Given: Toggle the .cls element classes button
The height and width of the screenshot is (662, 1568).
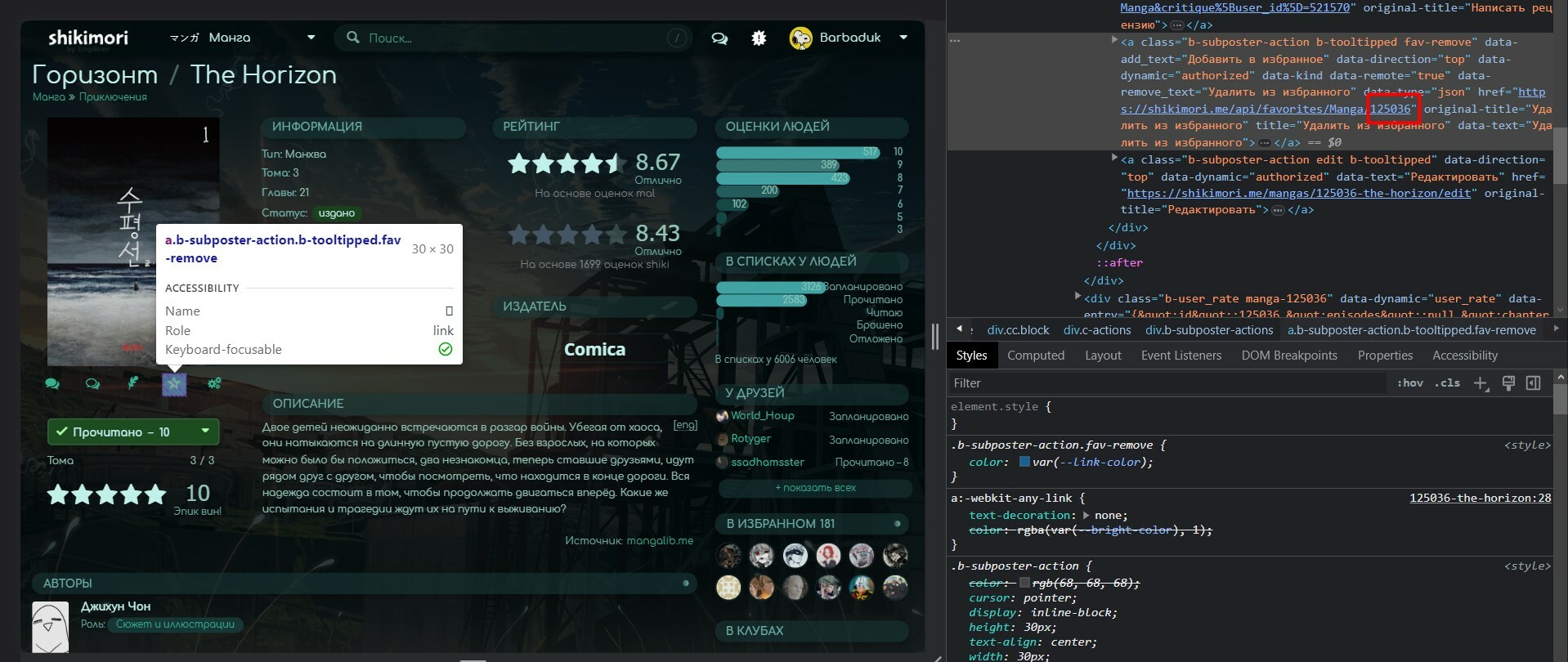Looking at the screenshot, I should point(1447,383).
